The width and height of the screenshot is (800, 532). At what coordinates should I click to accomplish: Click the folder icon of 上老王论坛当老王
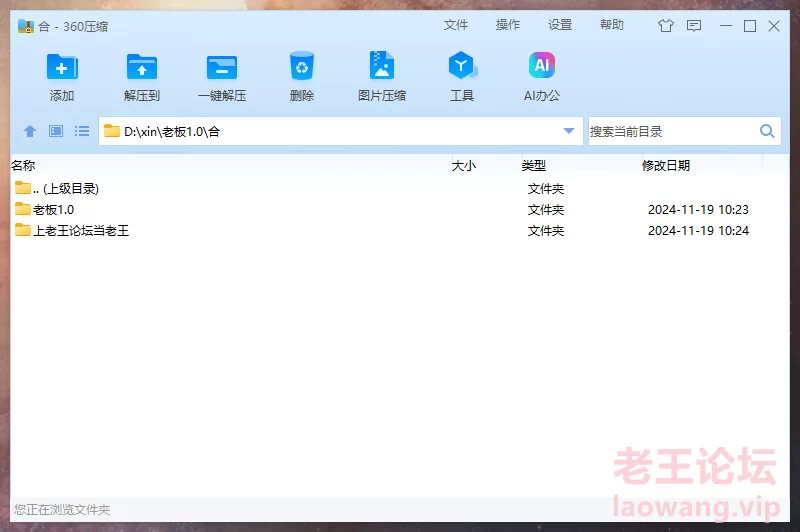(x=22, y=230)
